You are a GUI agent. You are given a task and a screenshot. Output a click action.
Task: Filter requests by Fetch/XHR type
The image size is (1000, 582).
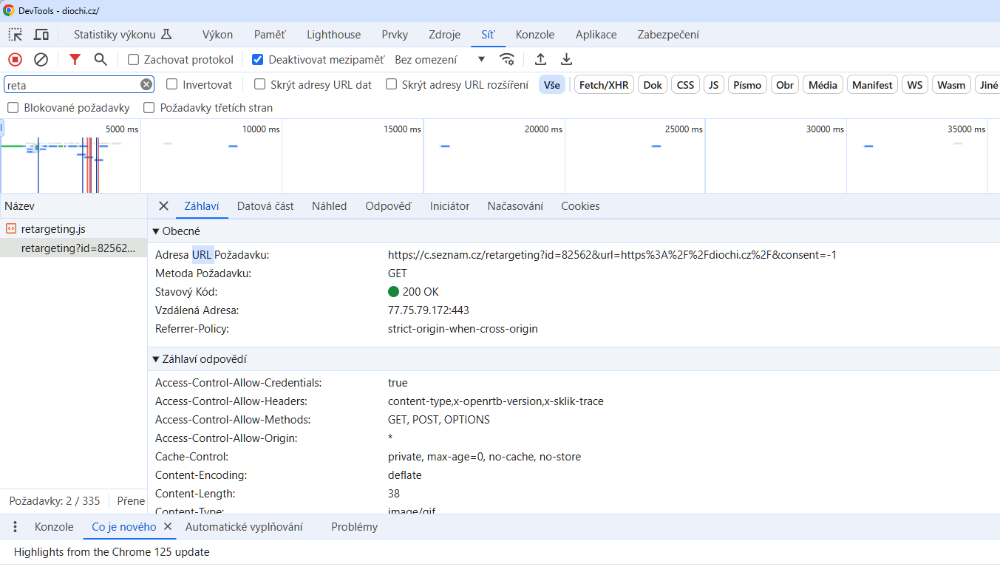[x=605, y=85]
